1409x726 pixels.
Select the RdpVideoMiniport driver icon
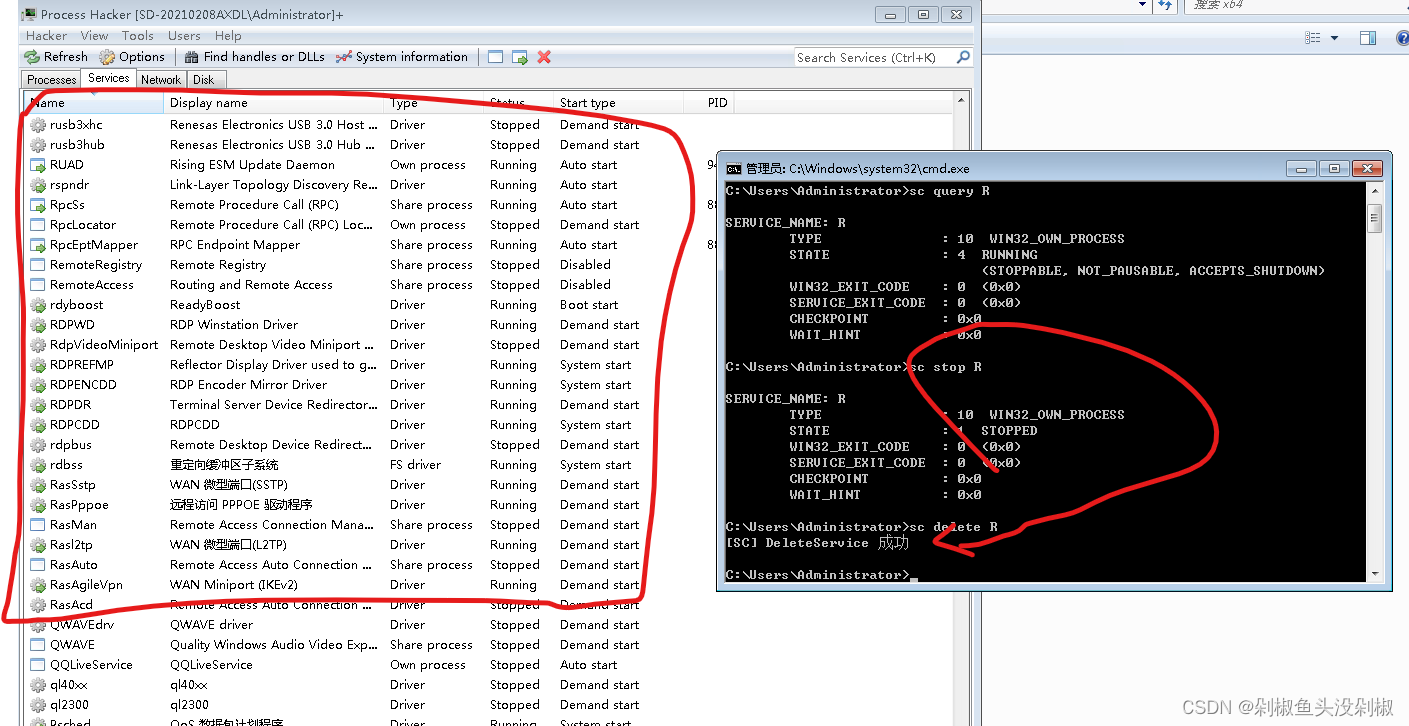(x=38, y=345)
